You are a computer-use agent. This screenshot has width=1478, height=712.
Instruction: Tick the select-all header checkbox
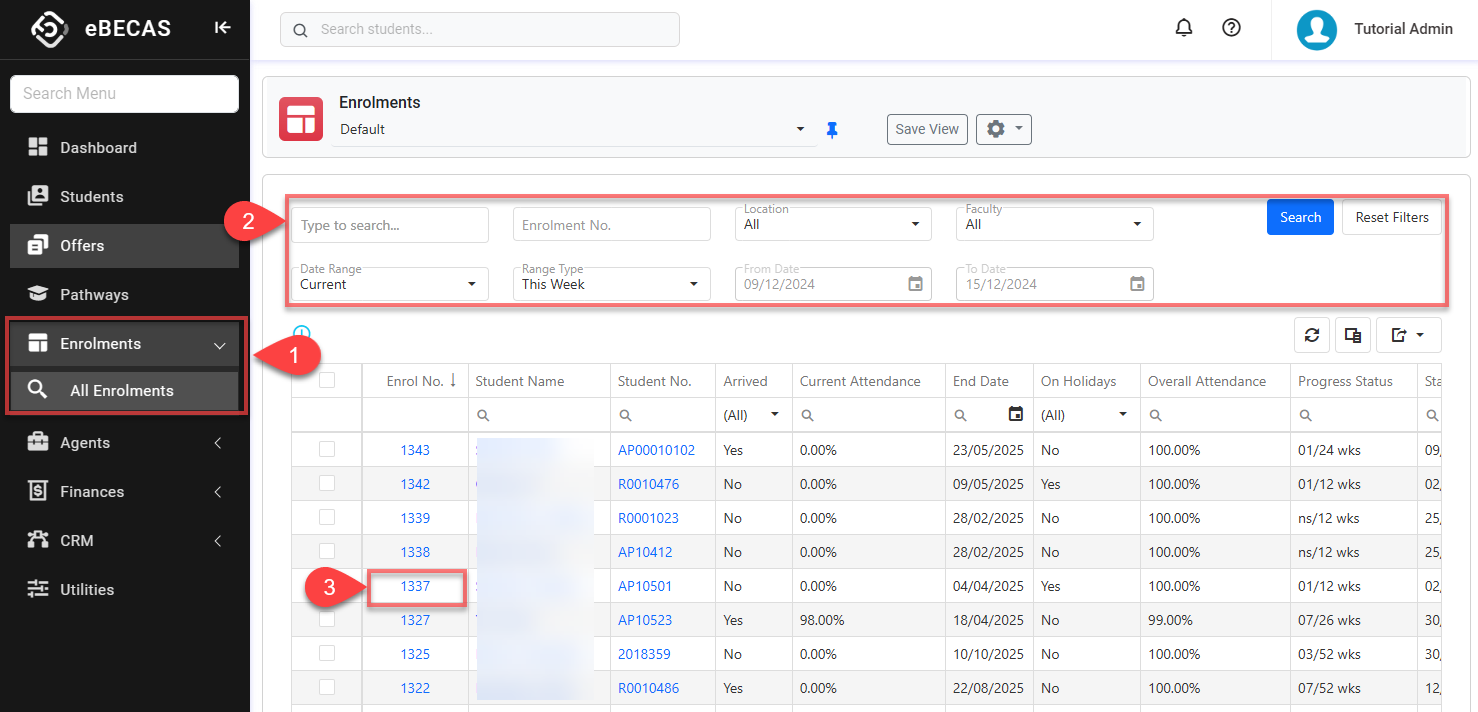(x=327, y=380)
